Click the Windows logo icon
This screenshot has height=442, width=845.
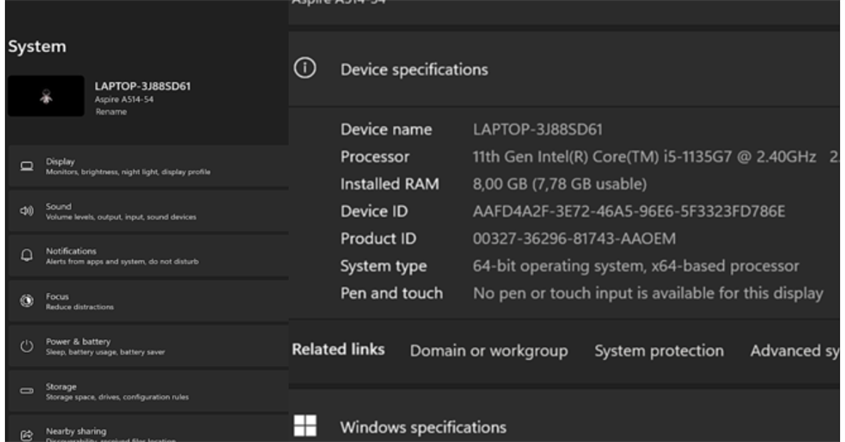click(x=305, y=425)
